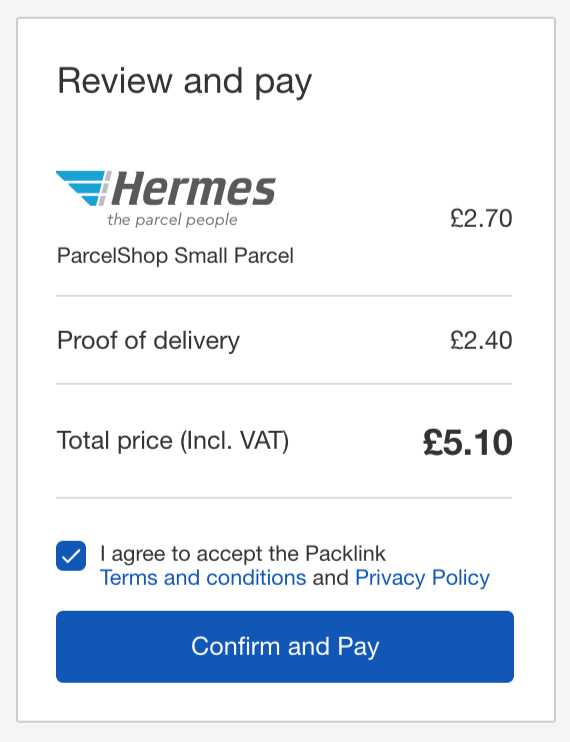Screen dimensions: 570x742
Task: Click the Review and pay heading
Action: point(184,82)
